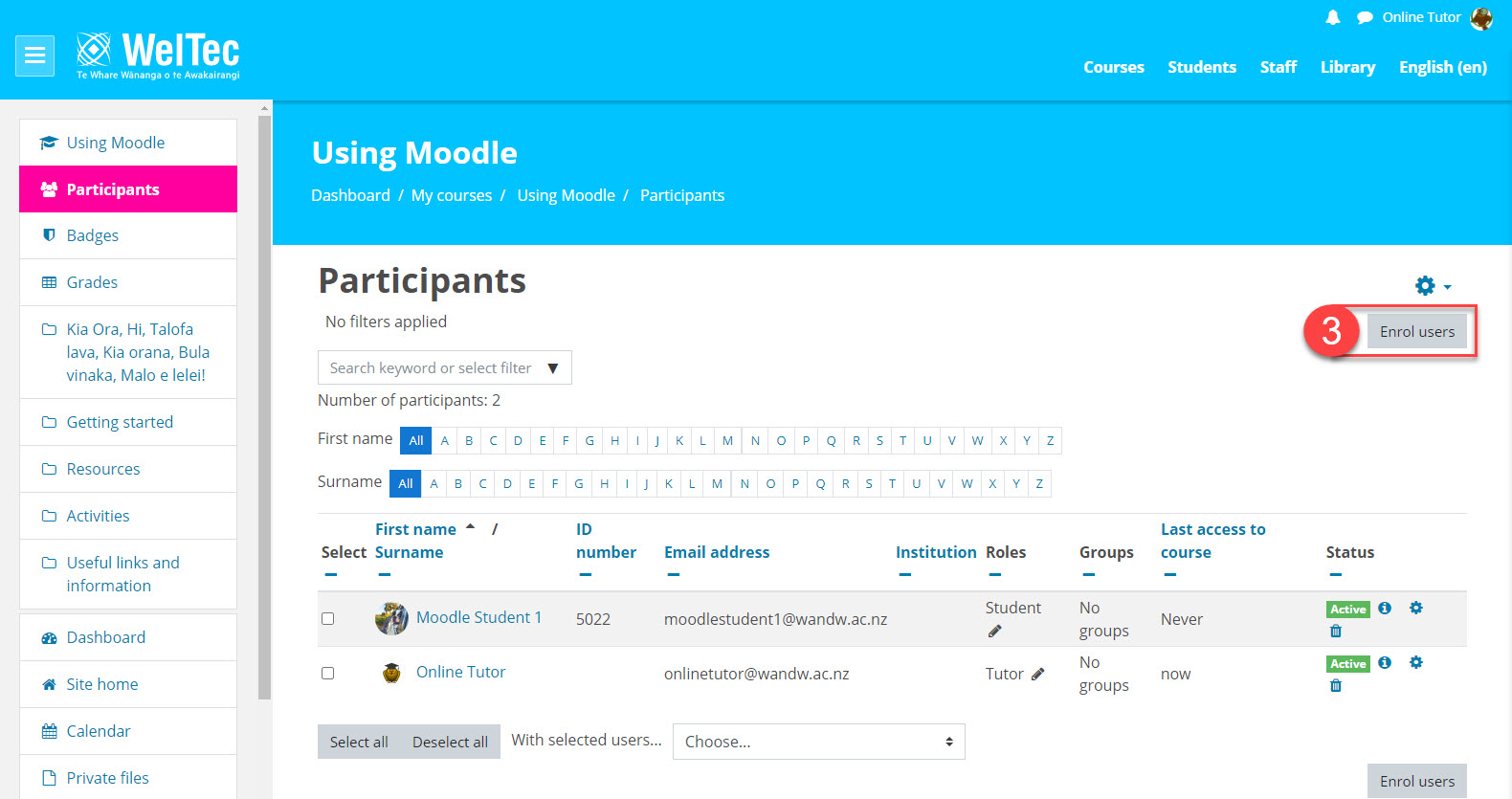Open the Activities section in sidebar
This screenshot has height=799, width=1512.
pyautogui.click(x=128, y=516)
